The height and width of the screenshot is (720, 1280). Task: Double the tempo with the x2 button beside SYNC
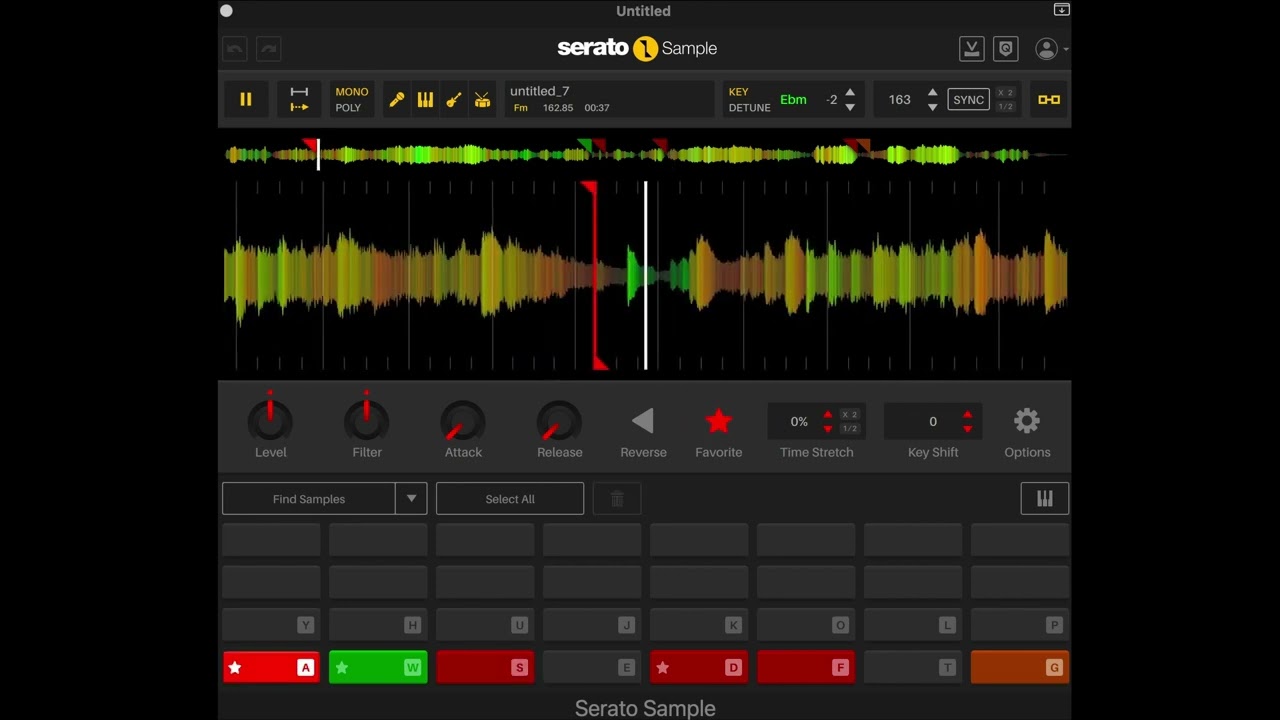(1006, 92)
